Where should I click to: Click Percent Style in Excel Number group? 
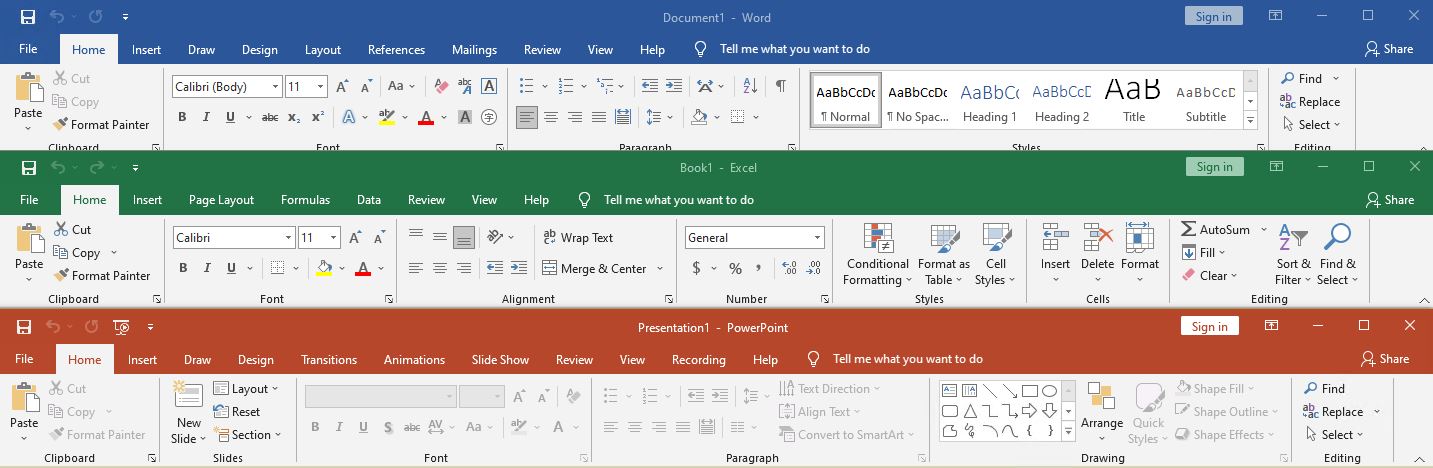pos(735,268)
